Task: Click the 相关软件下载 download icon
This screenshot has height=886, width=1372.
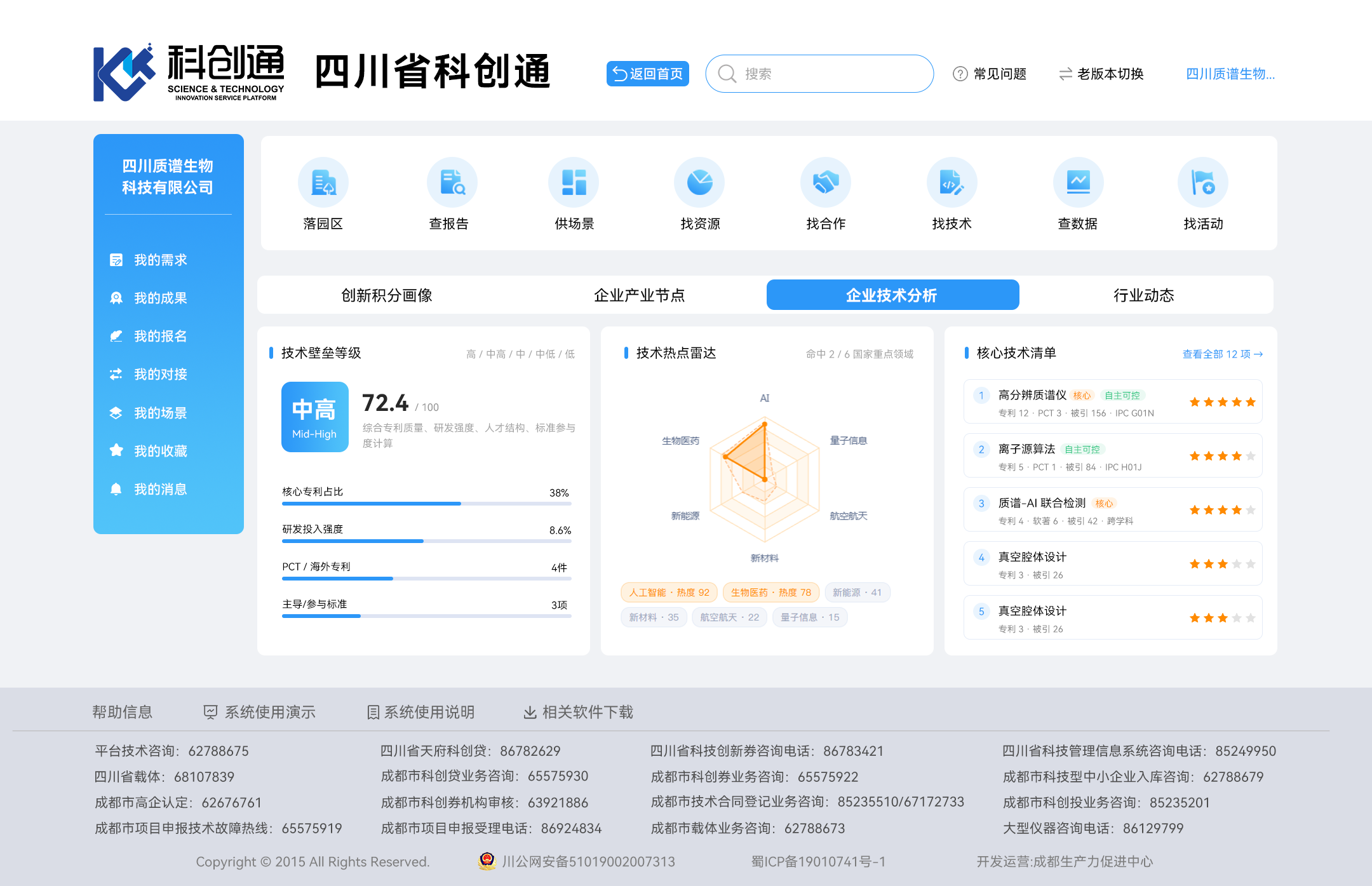Action: [x=530, y=712]
